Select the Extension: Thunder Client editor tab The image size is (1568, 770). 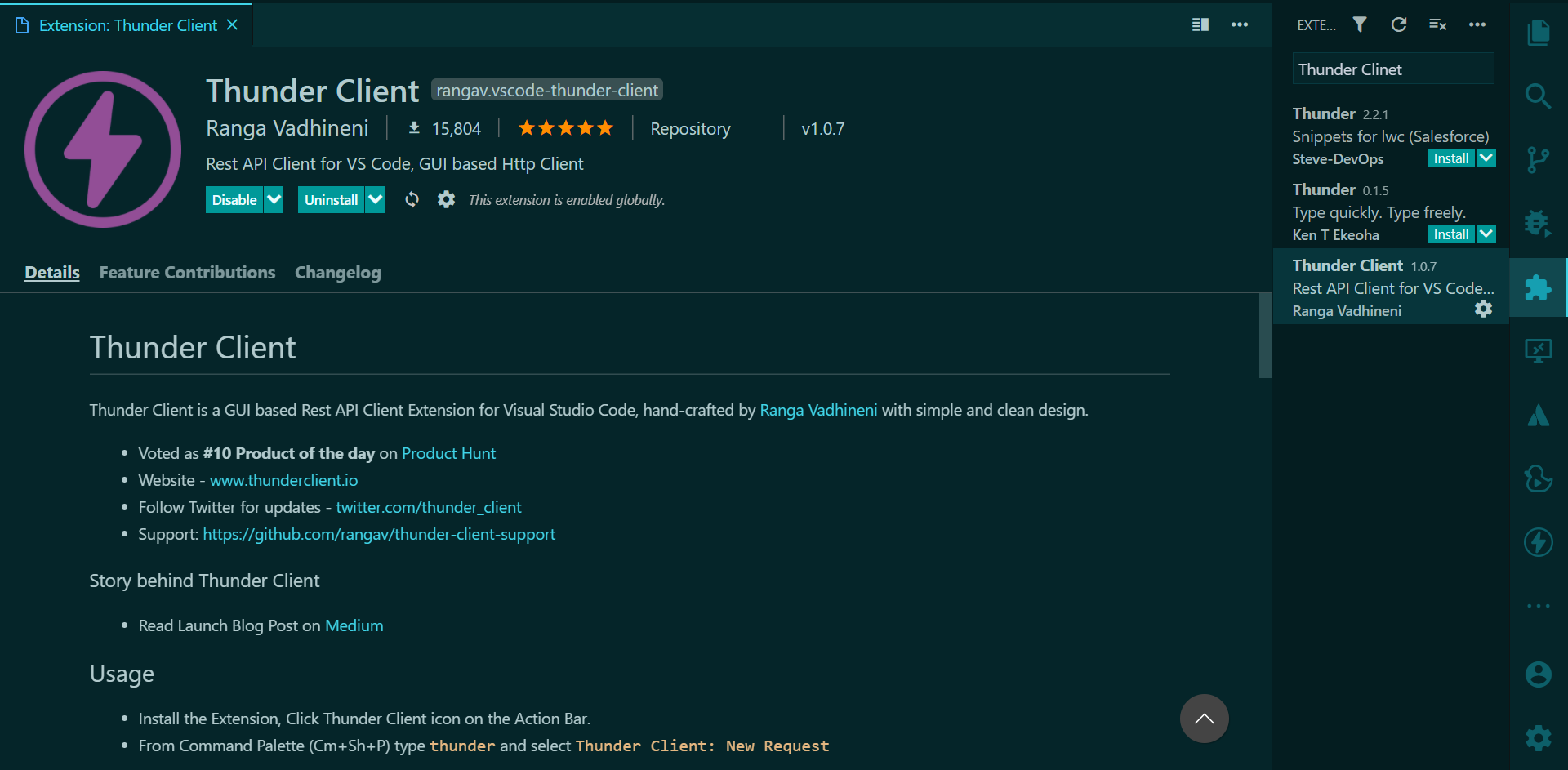point(127,25)
